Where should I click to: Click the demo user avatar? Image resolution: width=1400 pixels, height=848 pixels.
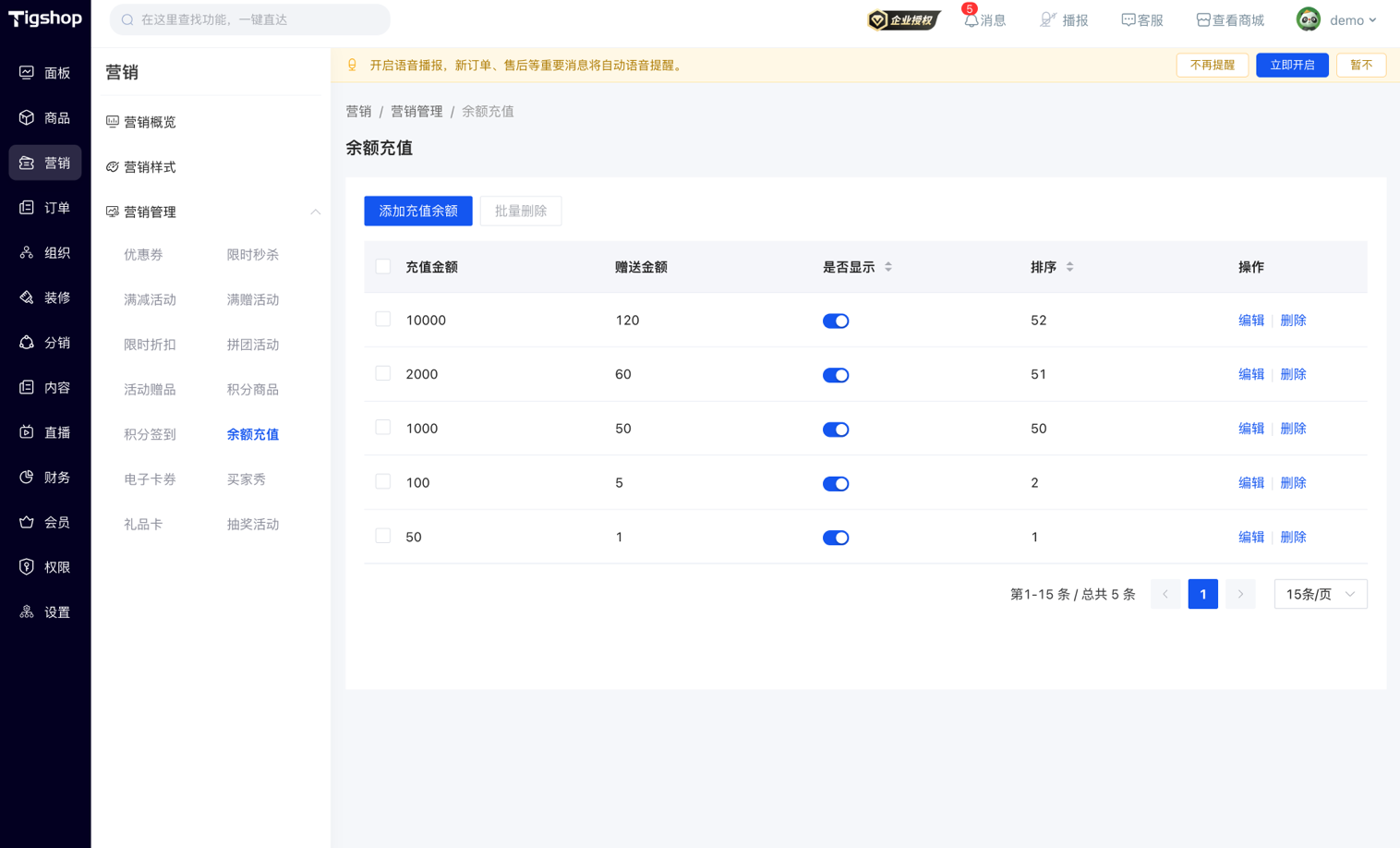coord(1308,19)
